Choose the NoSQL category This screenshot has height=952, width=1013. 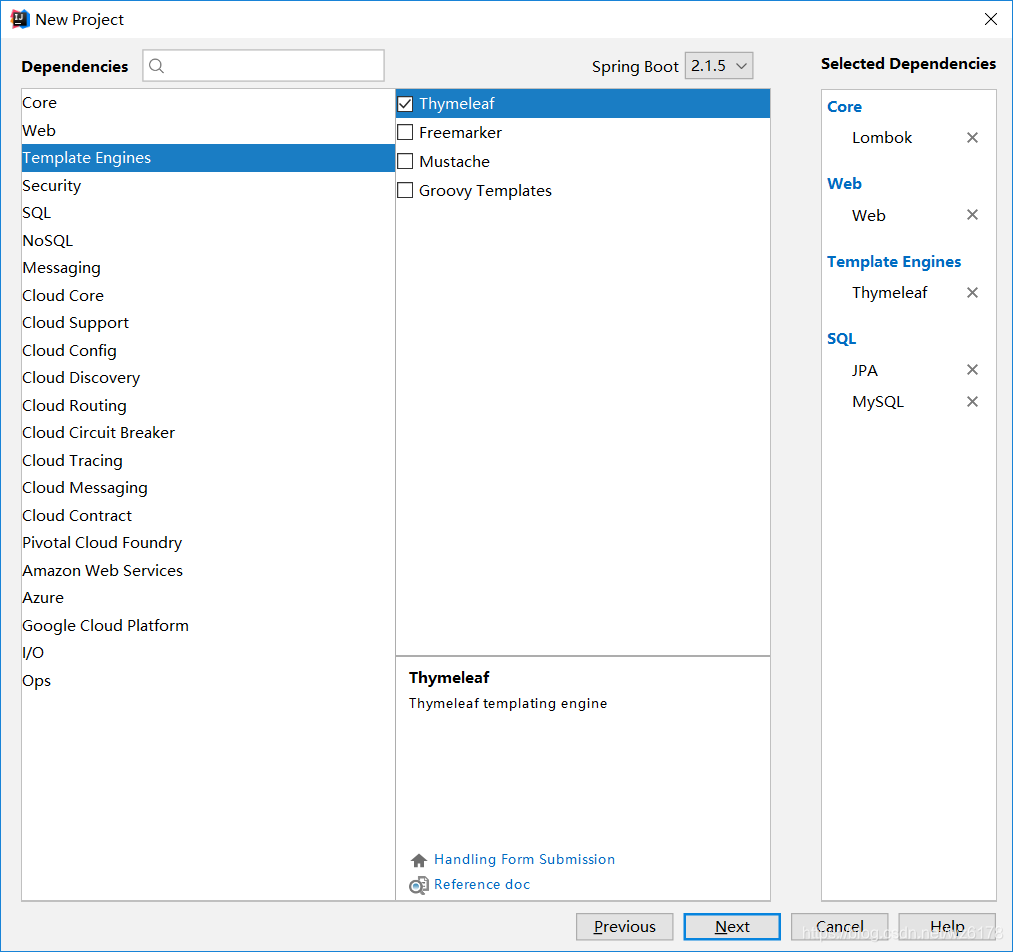pyautogui.click(x=208, y=240)
